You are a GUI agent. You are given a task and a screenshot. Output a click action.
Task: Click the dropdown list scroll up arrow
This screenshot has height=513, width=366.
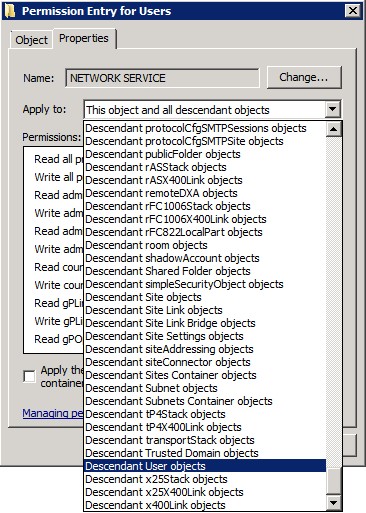click(334, 129)
